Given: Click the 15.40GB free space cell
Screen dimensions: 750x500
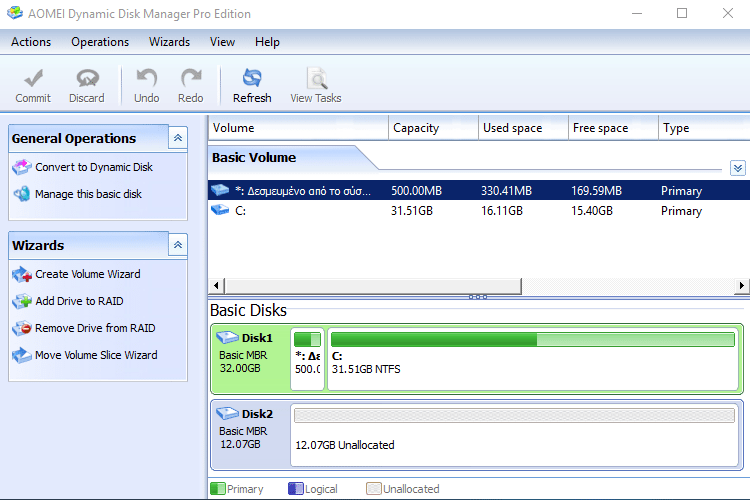Looking at the screenshot, I should pyautogui.click(x=592, y=211).
